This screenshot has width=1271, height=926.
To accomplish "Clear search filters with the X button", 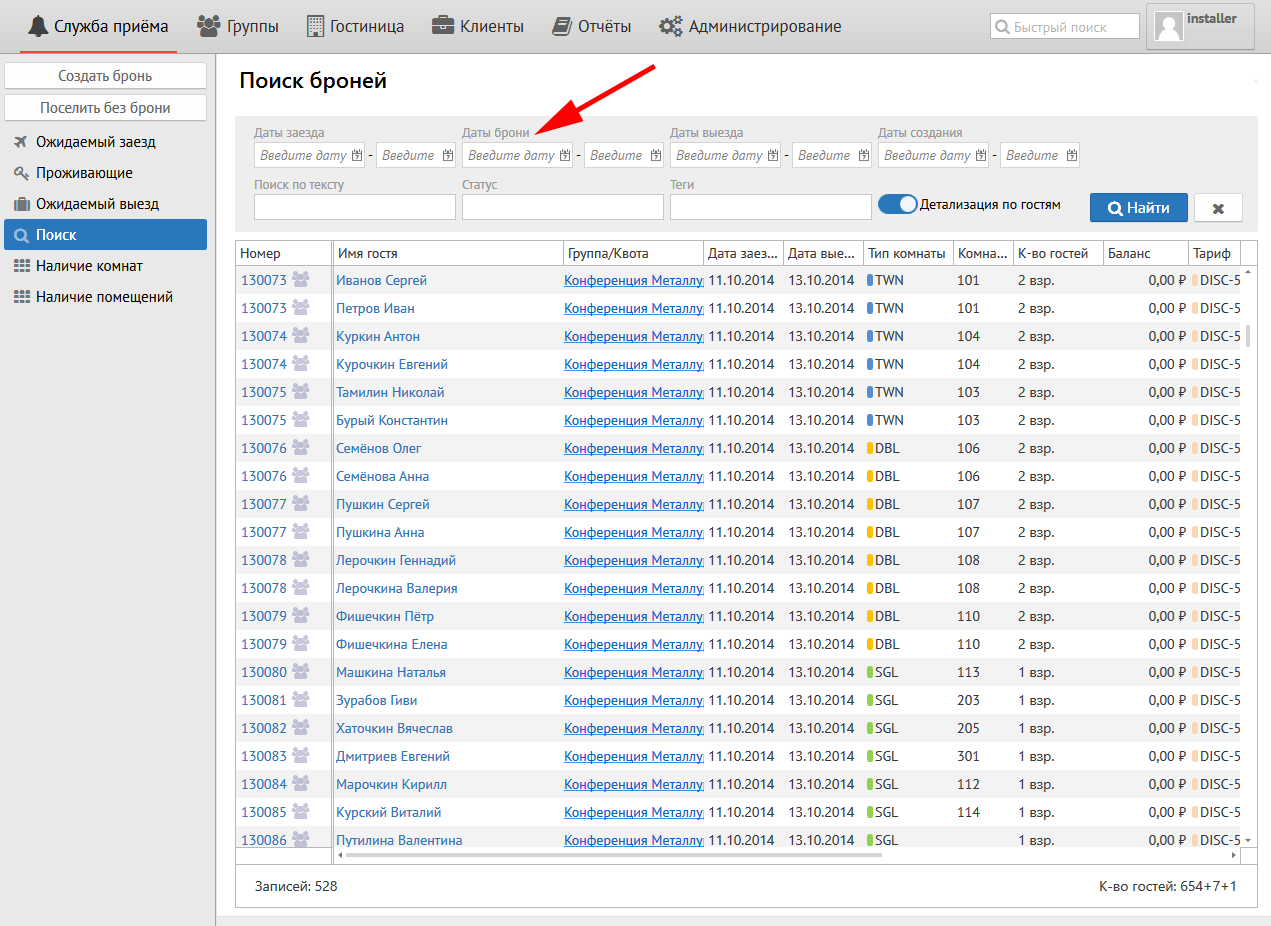I will coord(1218,208).
